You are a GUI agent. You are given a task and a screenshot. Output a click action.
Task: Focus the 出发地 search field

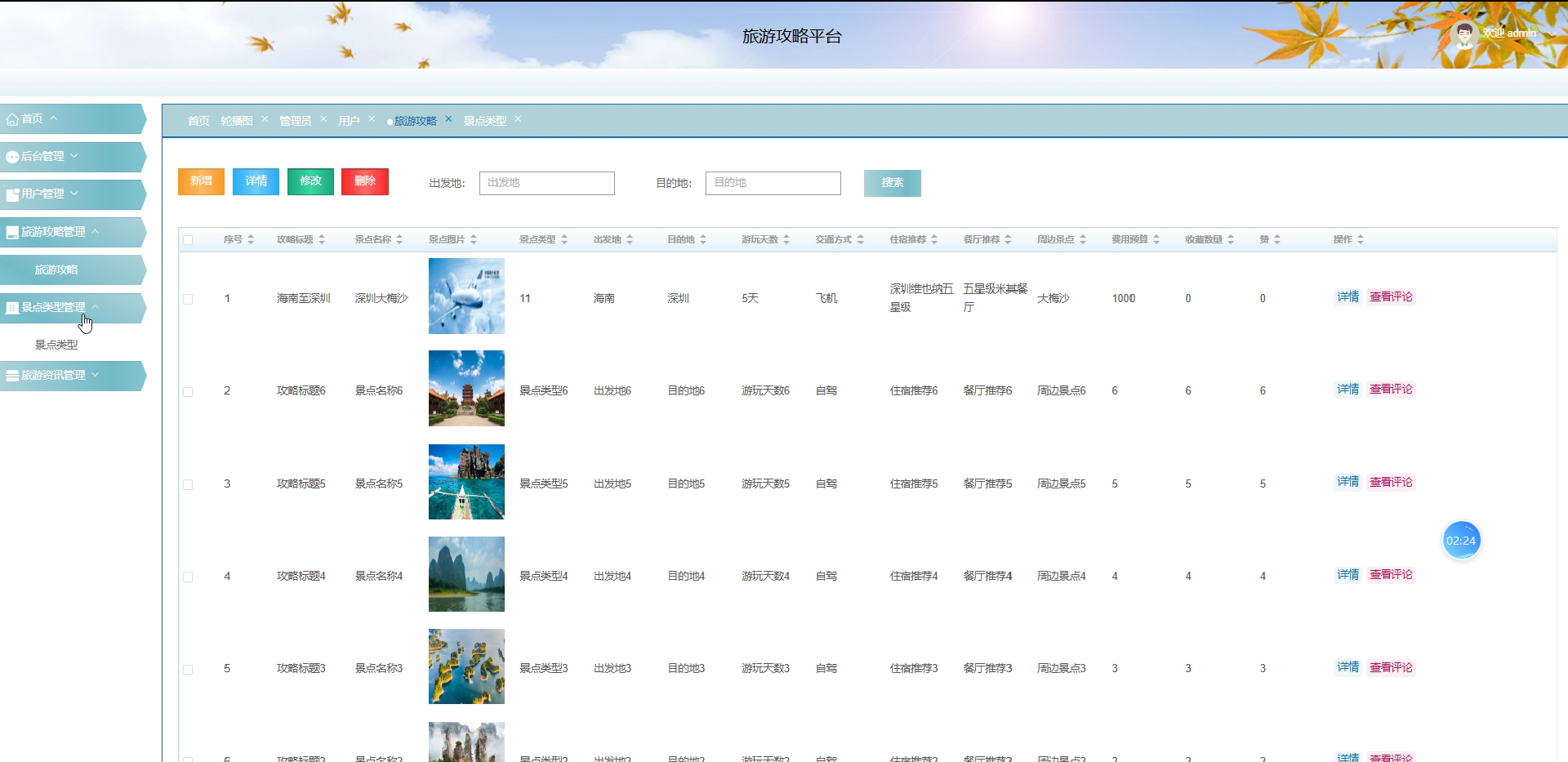coord(547,183)
